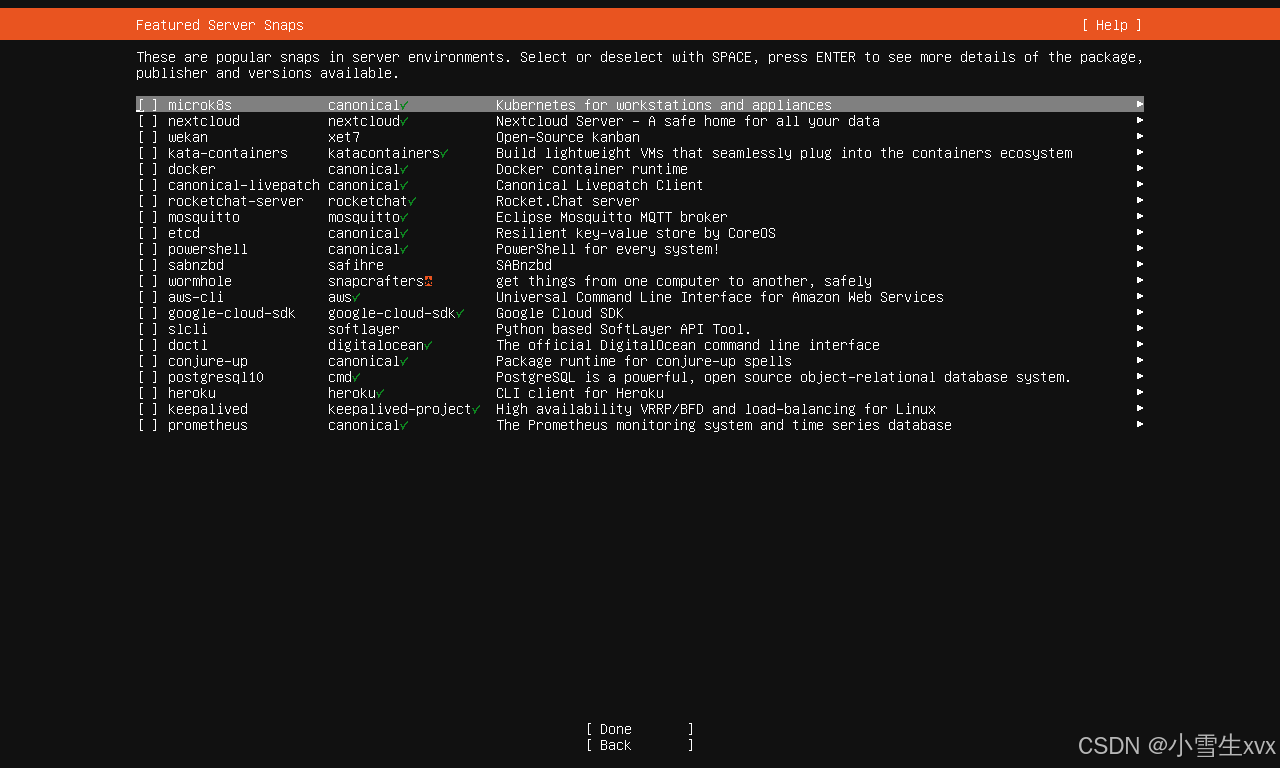This screenshot has width=1280, height=768.
Task: Select the google-cloud-sdk snap name
Action: pyautogui.click(x=232, y=313)
